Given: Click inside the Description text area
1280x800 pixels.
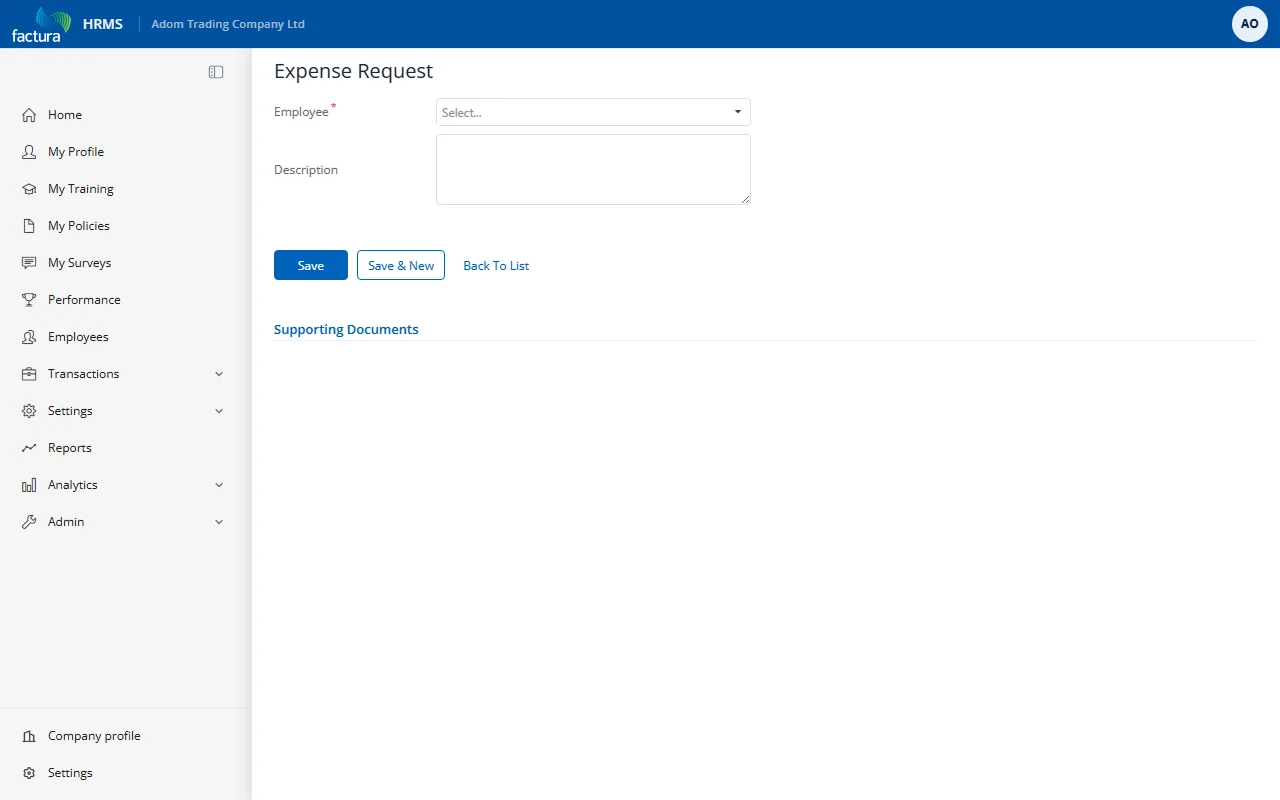Looking at the screenshot, I should tap(593, 169).
